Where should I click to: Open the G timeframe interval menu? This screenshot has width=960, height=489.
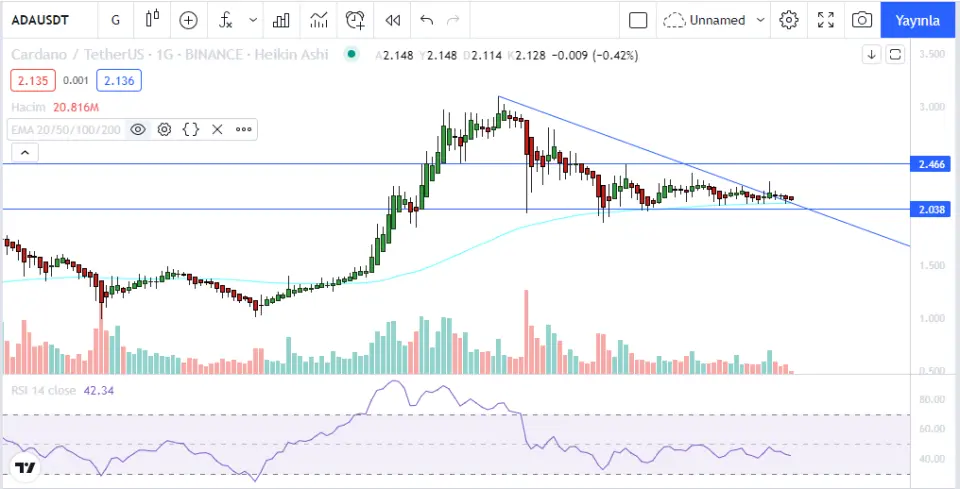click(x=116, y=19)
